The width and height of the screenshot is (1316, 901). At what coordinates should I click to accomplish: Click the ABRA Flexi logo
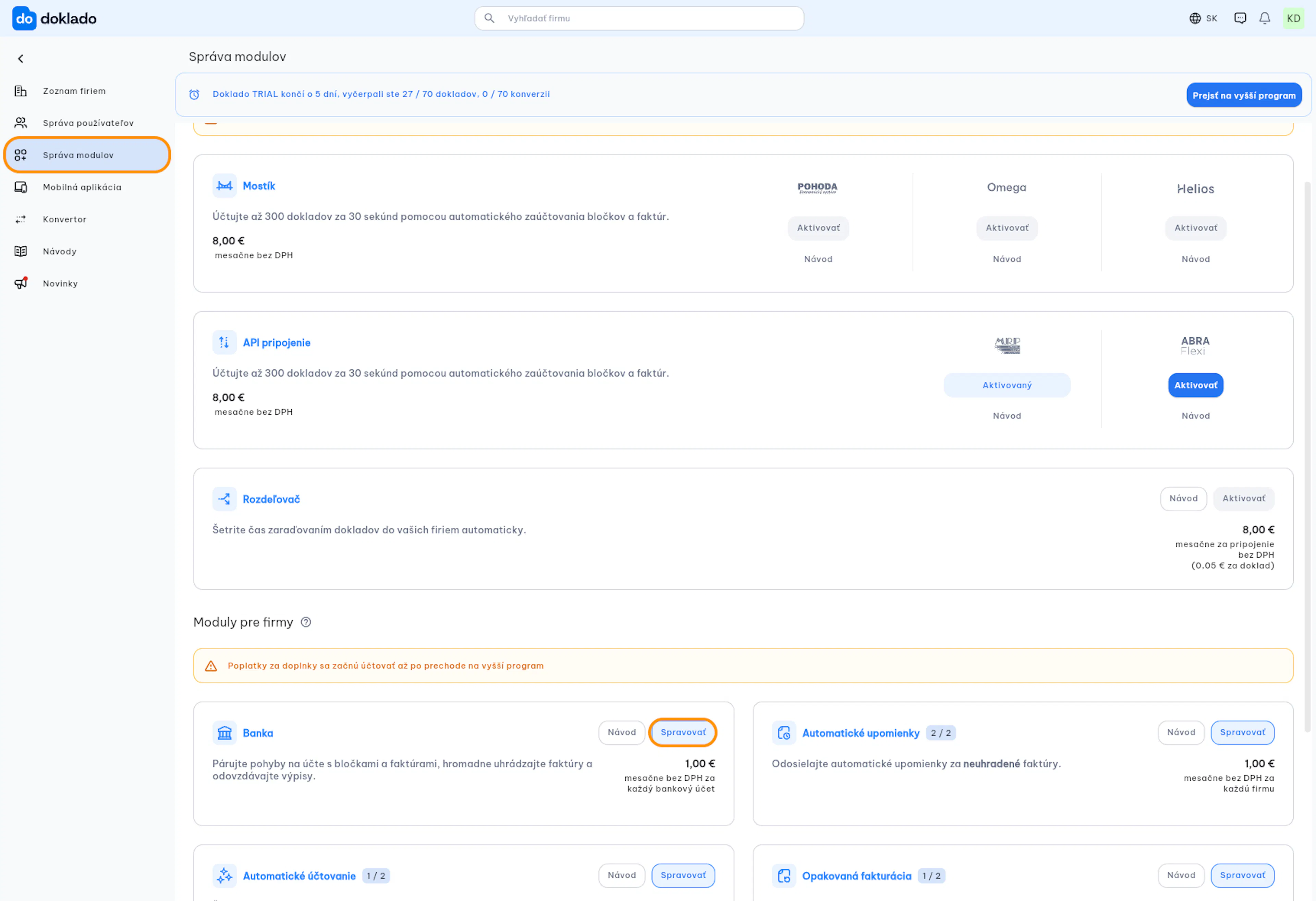click(x=1194, y=345)
